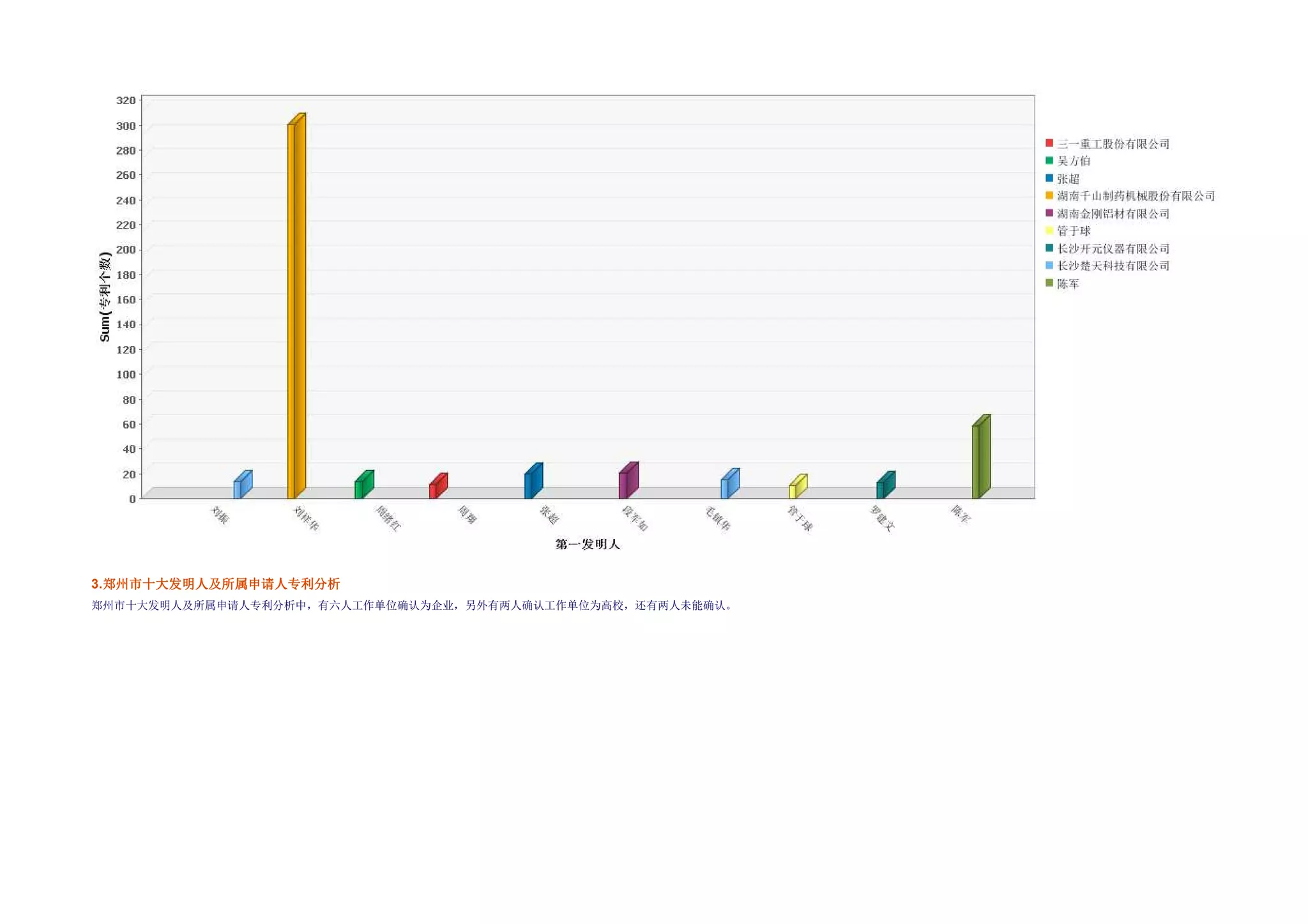The width and height of the screenshot is (1308, 924).
Task: Click the yellow 管于球 legend swatch
Action: [1049, 231]
